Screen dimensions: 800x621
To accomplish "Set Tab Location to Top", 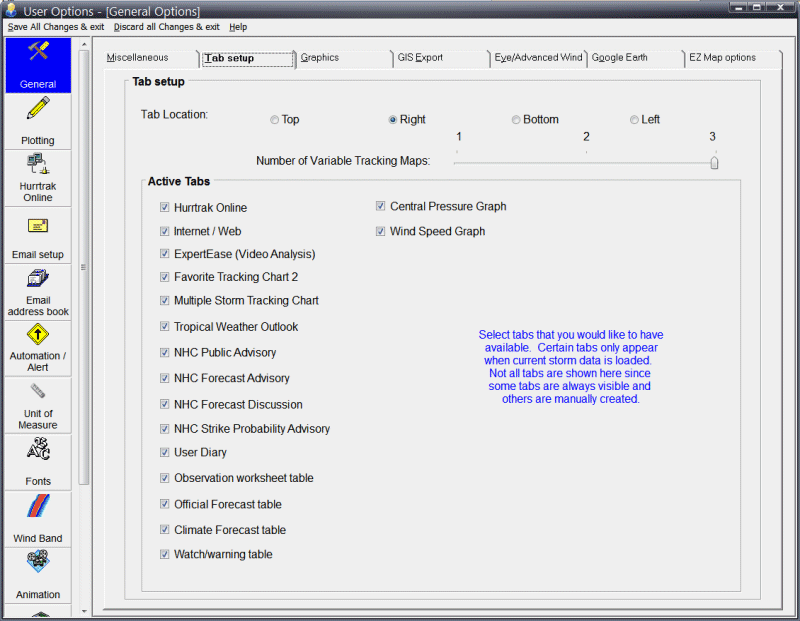I will [274, 120].
